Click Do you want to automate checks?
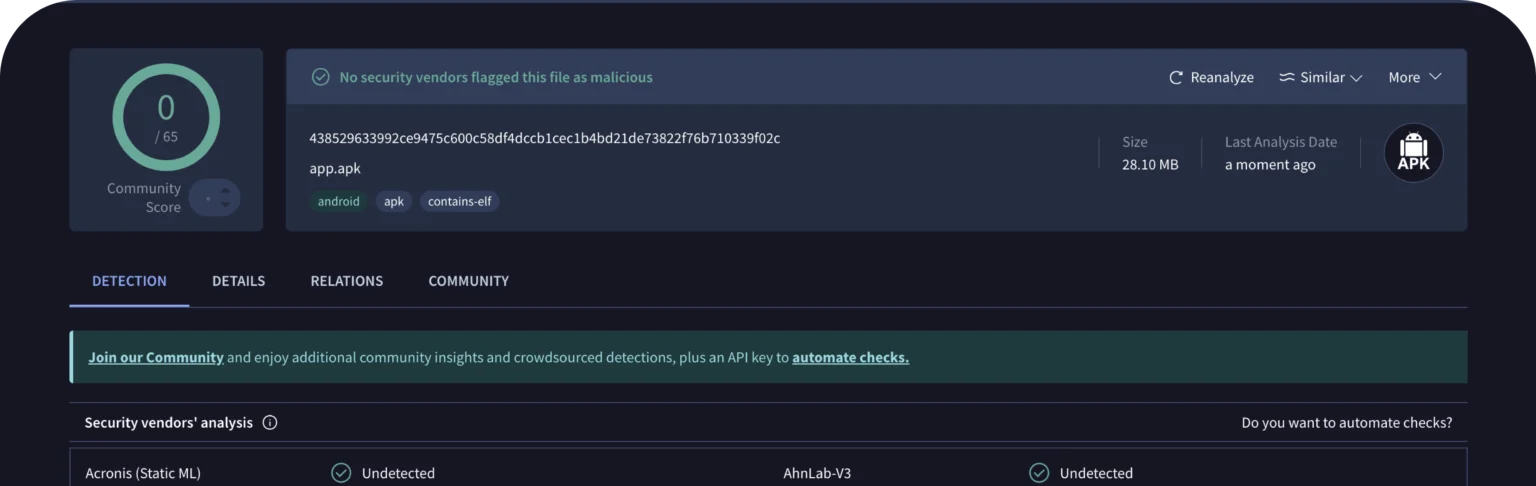 click(x=1347, y=423)
